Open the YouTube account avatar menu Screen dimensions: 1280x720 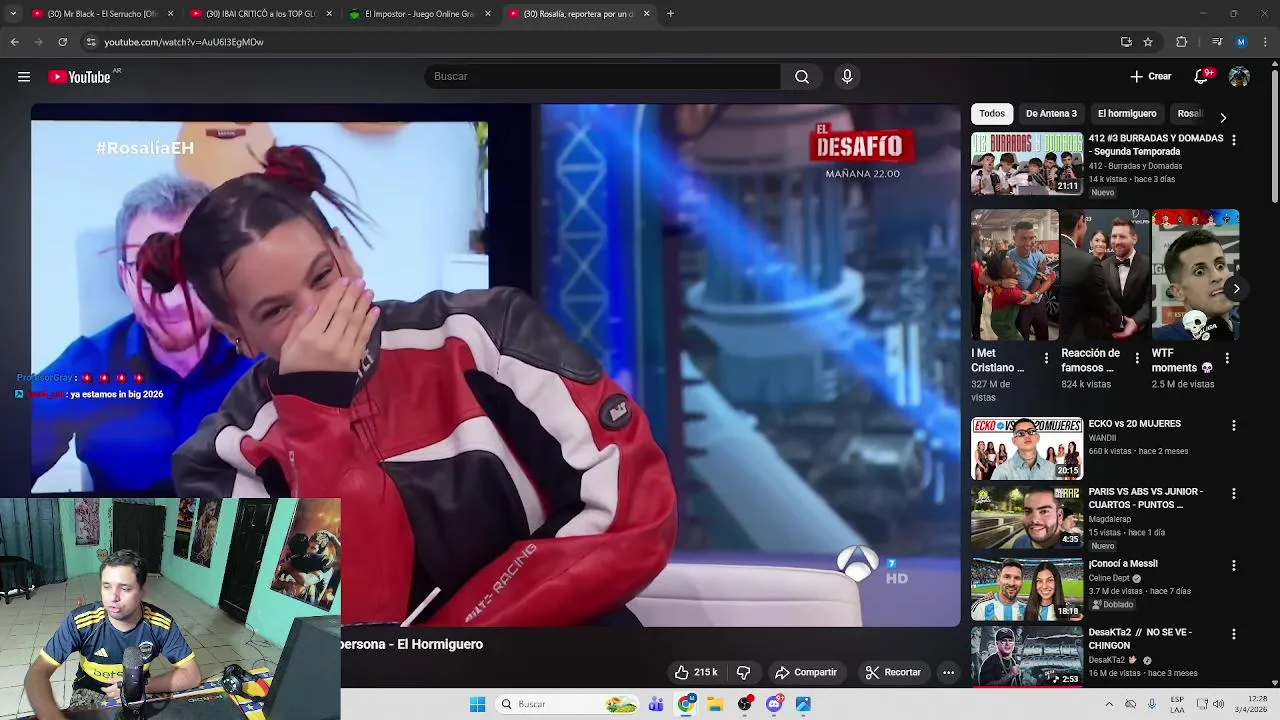(1239, 77)
